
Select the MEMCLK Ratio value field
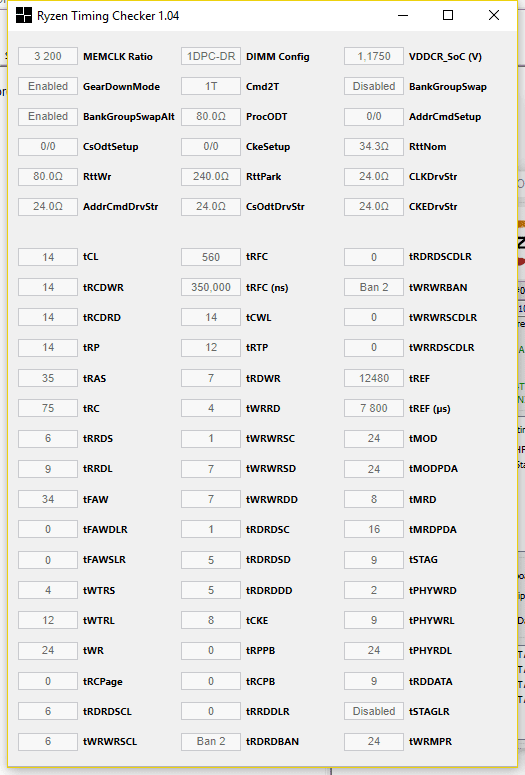point(48,56)
